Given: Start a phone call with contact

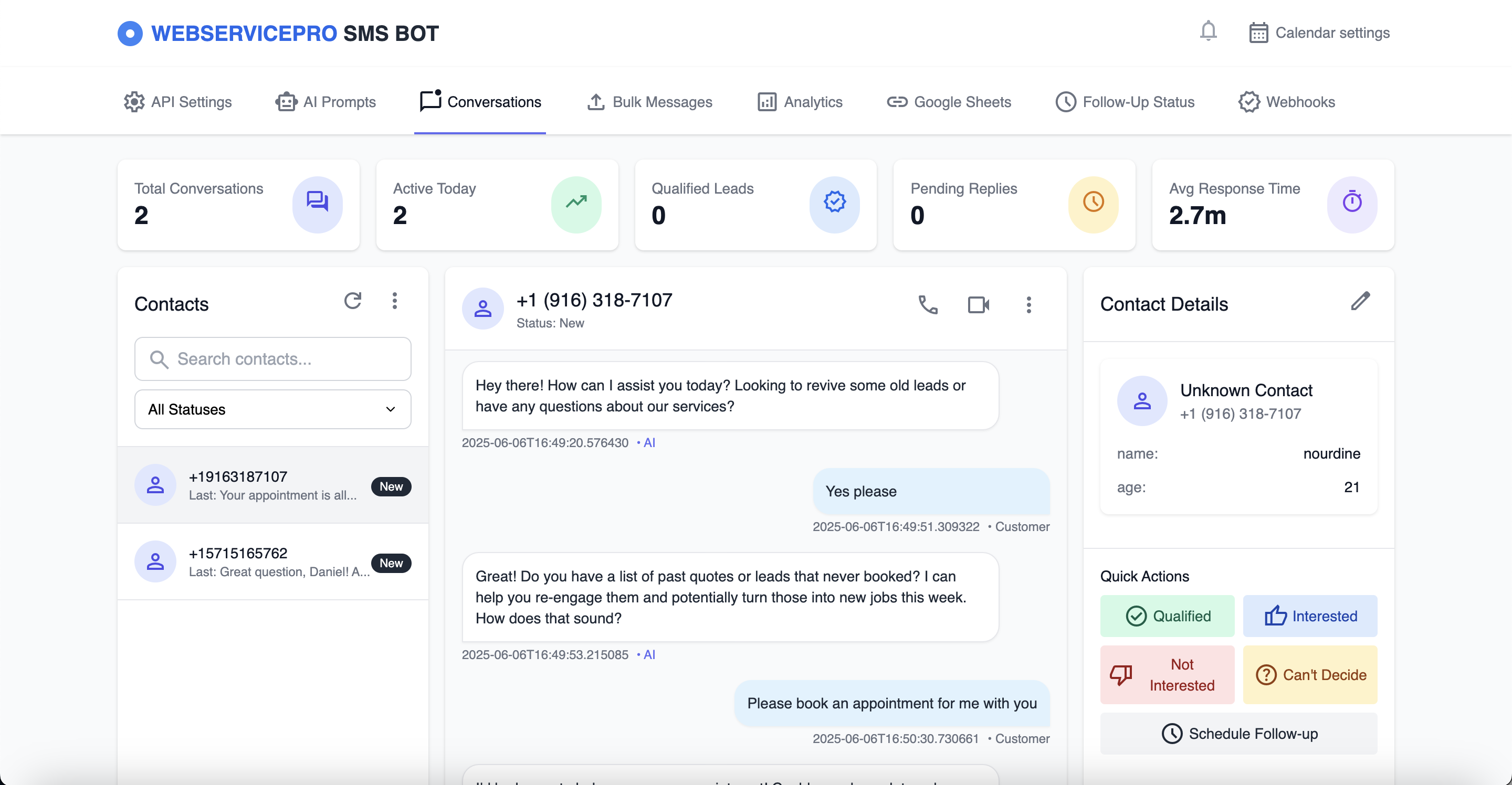Looking at the screenshot, I should (x=927, y=304).
